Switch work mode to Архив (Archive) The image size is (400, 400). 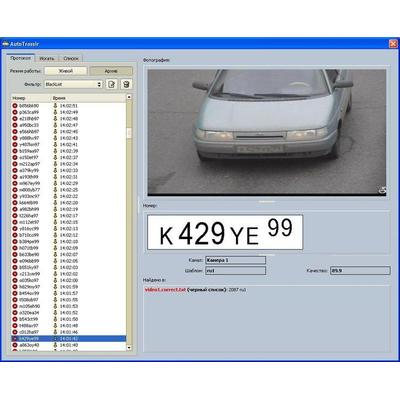click(x=111, y=71)
